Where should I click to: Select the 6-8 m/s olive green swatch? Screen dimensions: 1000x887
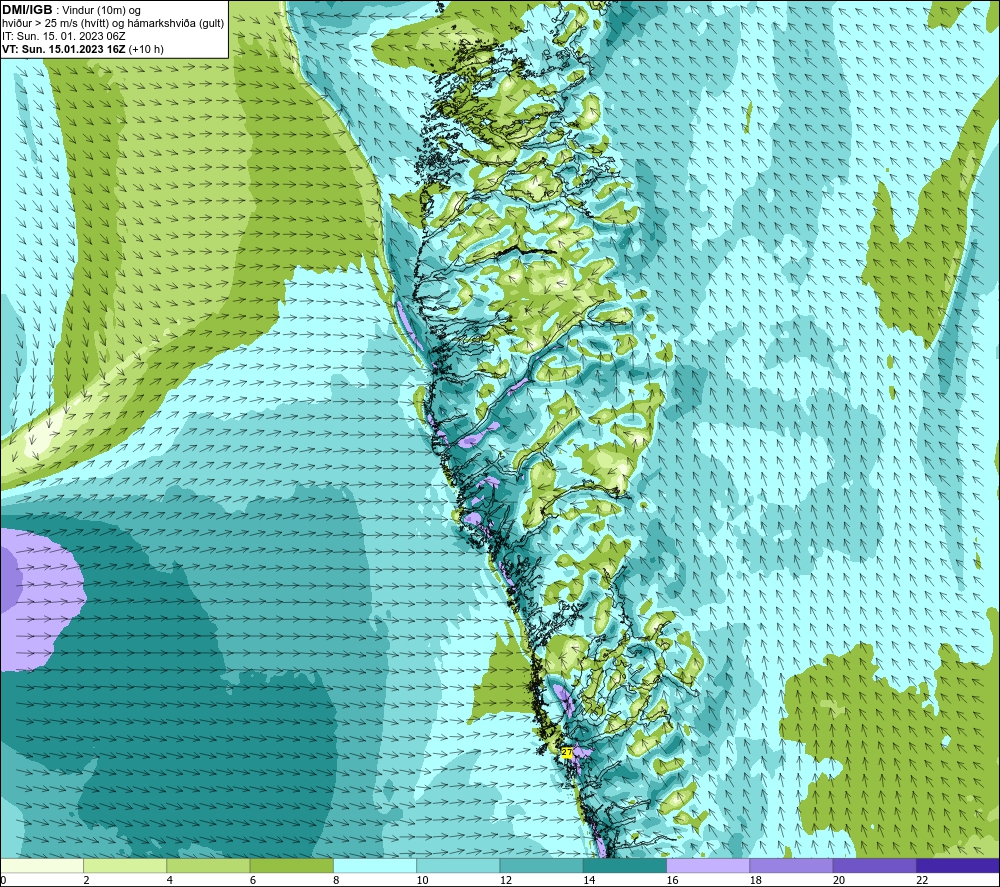pyautogui.click(x=291, y=866)
